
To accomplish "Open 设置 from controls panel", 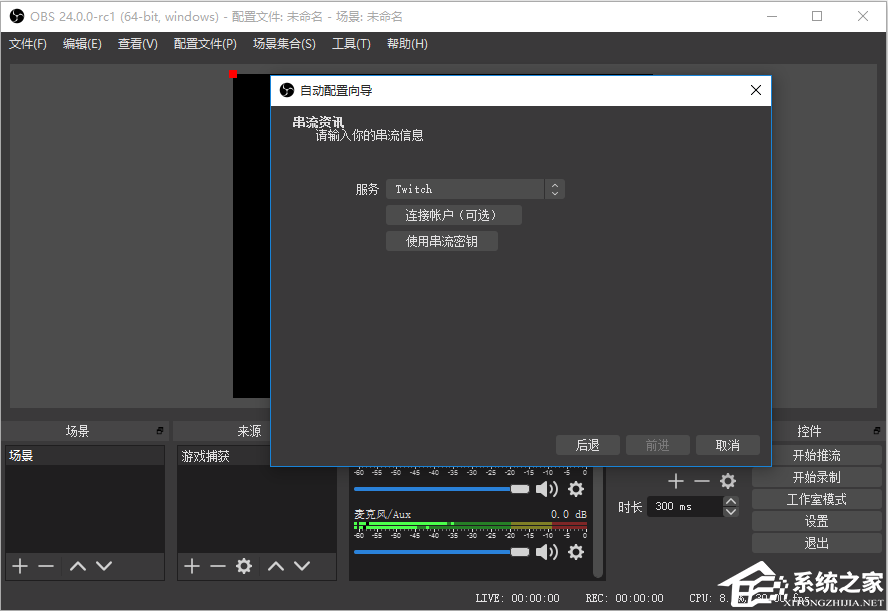I will click(x=816, y=522).
